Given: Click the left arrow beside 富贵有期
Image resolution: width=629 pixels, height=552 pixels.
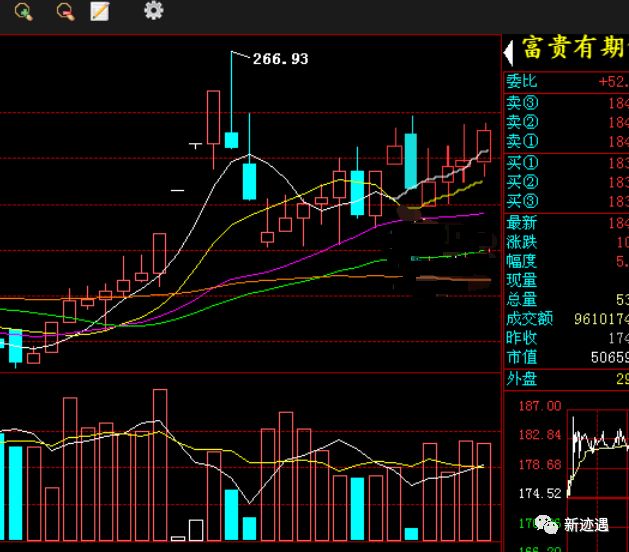Looking at the screenshot, I should [508, 53].
